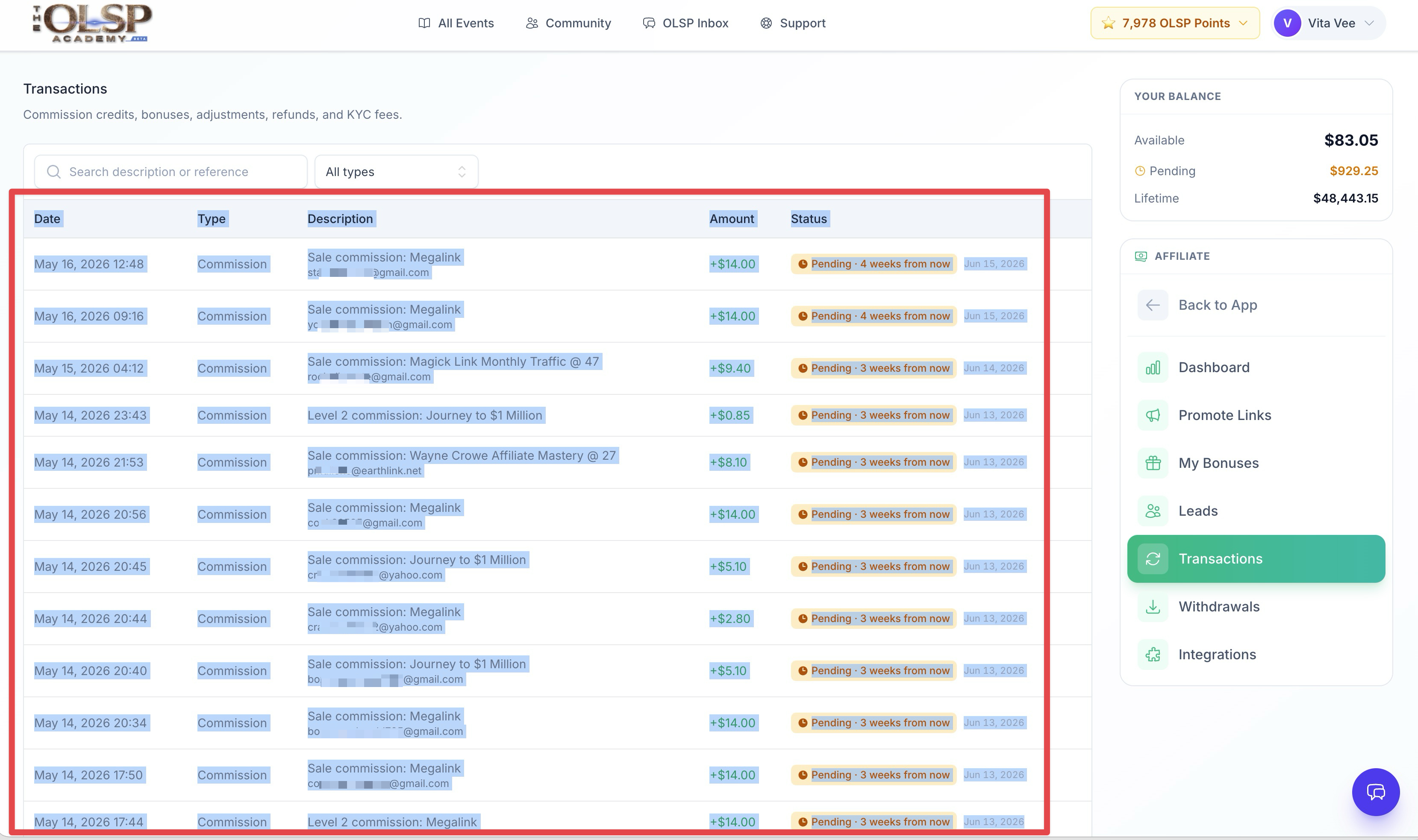The image size is (1418, 840).
Task: Click Pending status on May 14 20:34 row
Action: 874,723
